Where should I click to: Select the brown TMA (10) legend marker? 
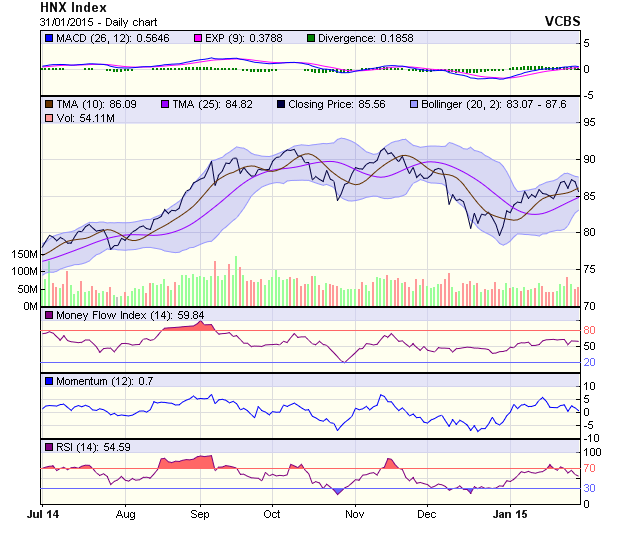point(48,104)
